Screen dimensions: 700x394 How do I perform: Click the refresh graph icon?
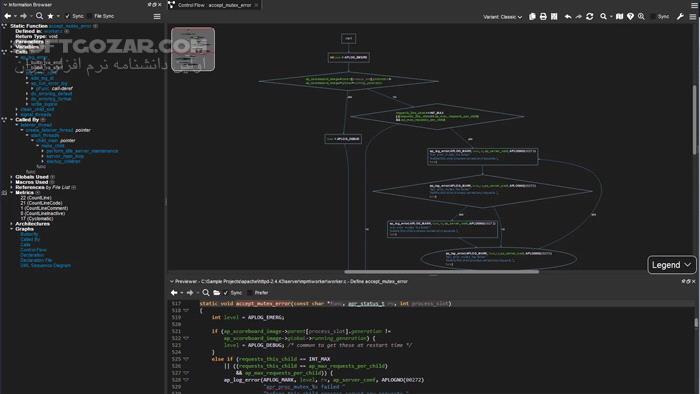click(589, 17)
